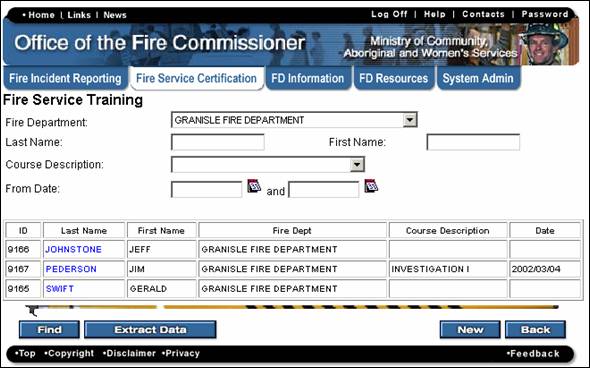
Task: Click the Last Name column header
Action: point(84,230)
